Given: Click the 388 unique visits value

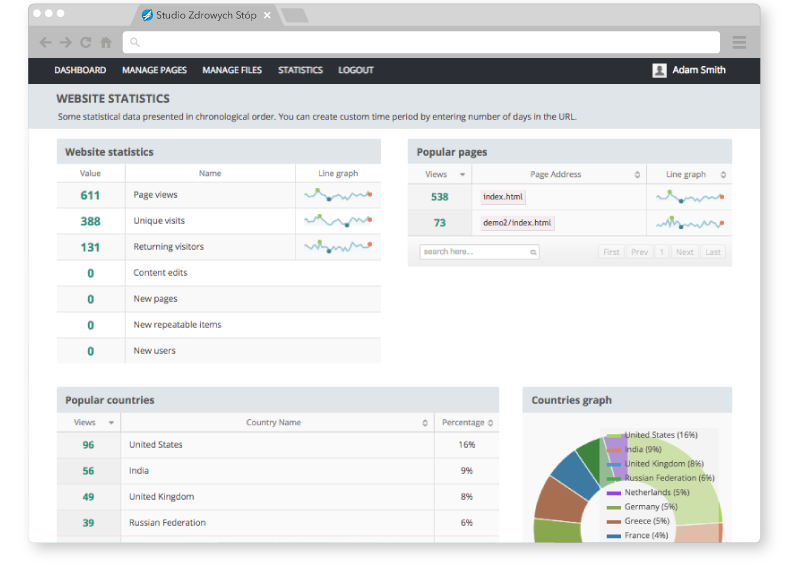Looking at the screenshot, I should pyautogui.click(x=90, y=222).
